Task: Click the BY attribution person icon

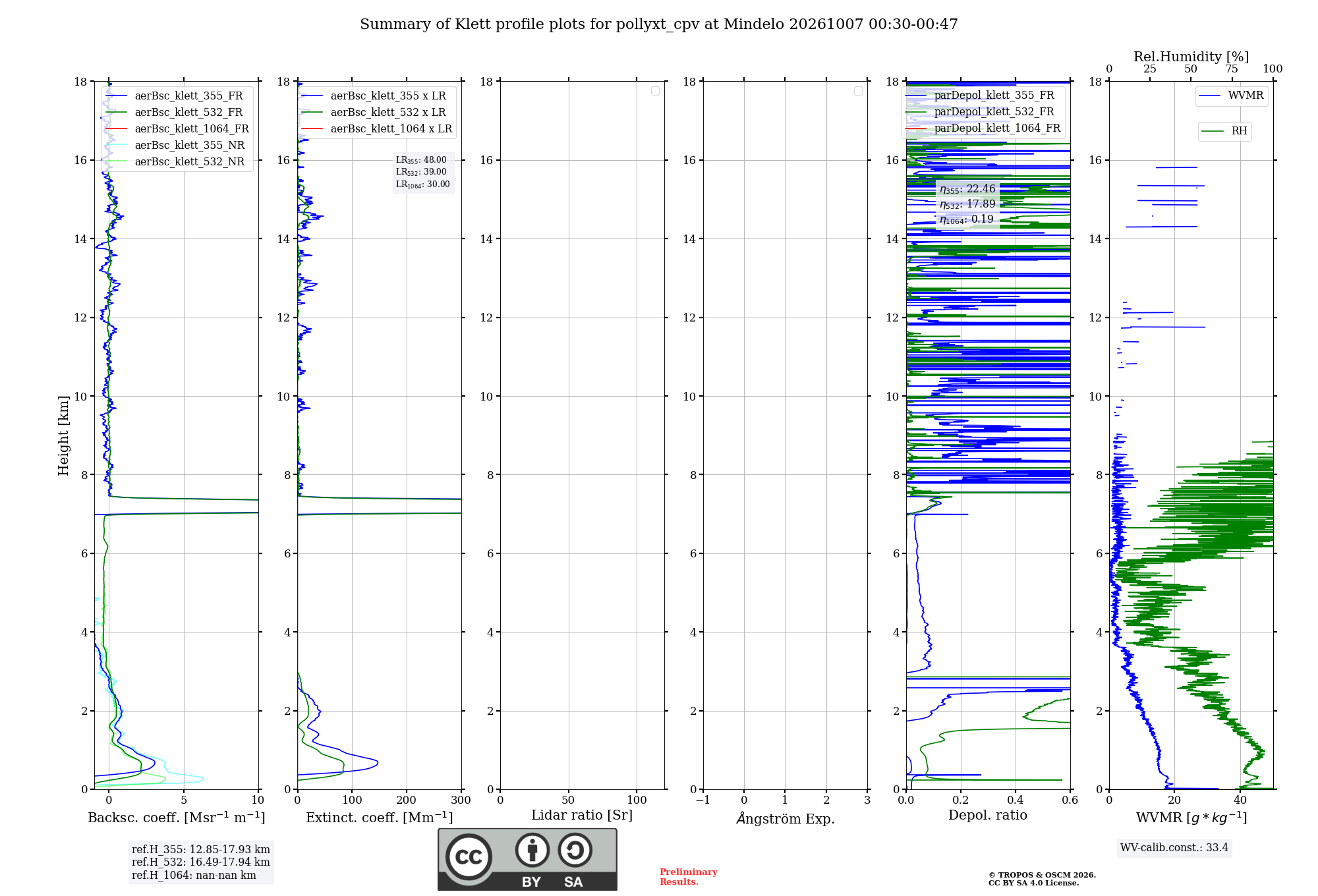Action: tap(532, 850)
